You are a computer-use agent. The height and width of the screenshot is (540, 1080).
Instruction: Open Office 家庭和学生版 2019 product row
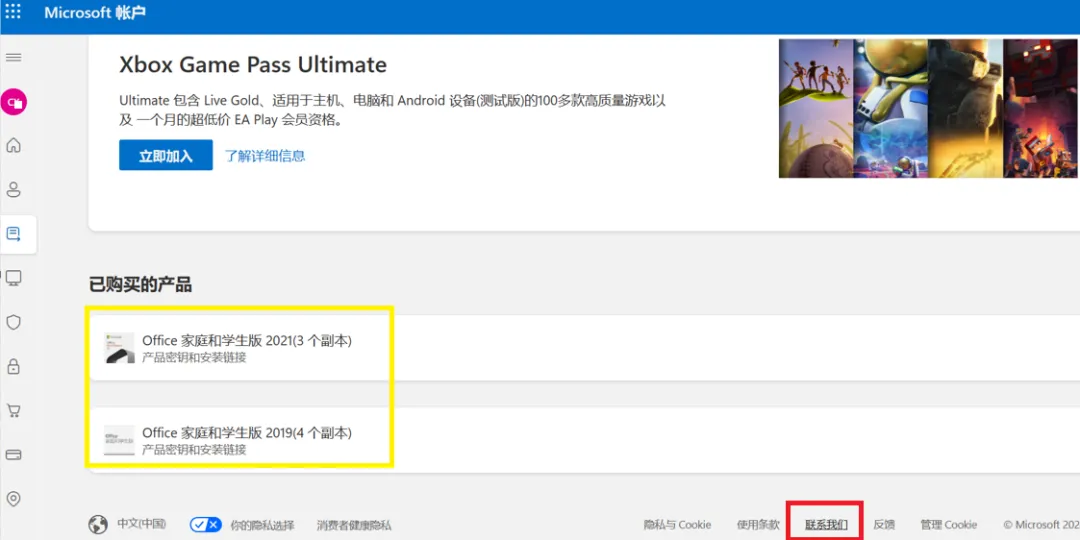click(584, 439)
